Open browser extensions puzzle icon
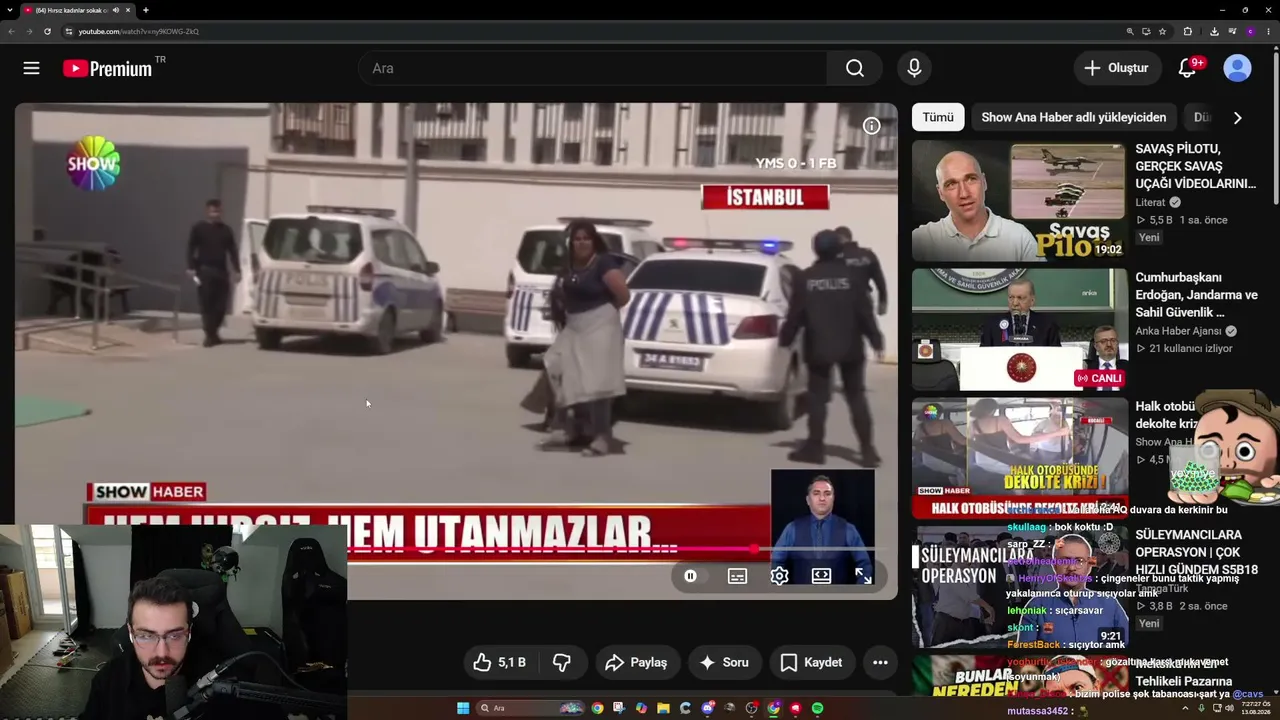1280x720 pixels. [1187, 31]
